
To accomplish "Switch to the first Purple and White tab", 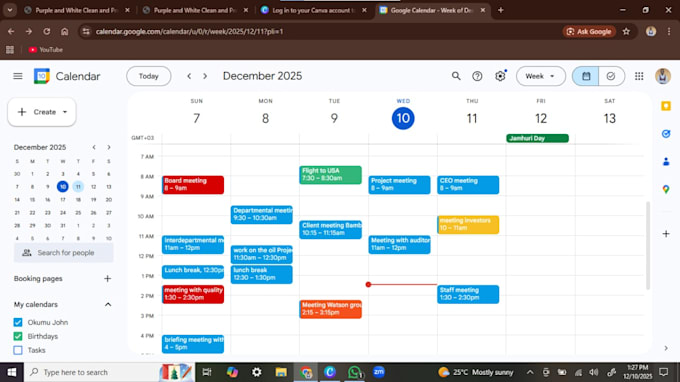I will tap(76, 10).
